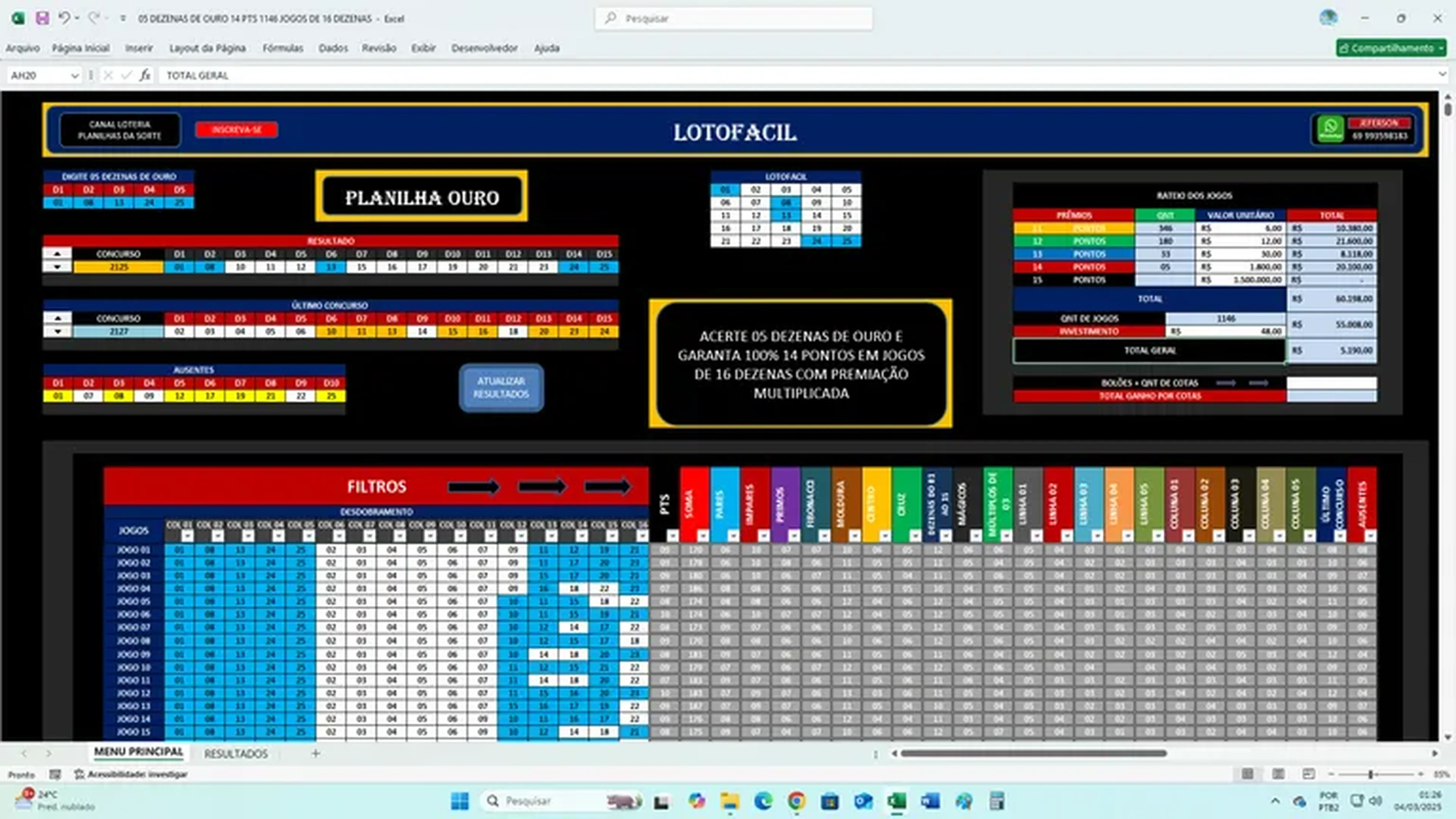Open the user account avatar
Viewport: 1456px width, 819px height.
click(1328, 18)
